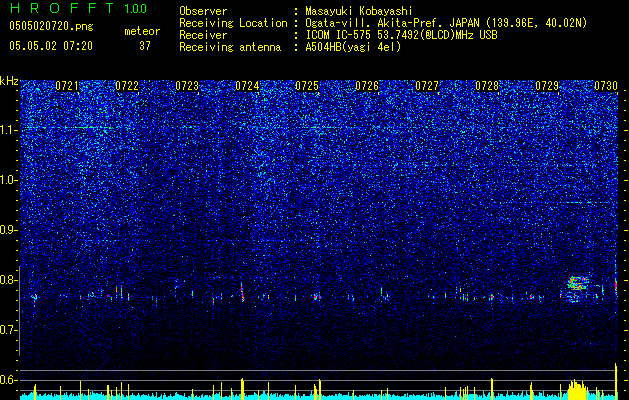Click the 0724 time marker
Screen dimensions: 629x400
click(247, 86)
